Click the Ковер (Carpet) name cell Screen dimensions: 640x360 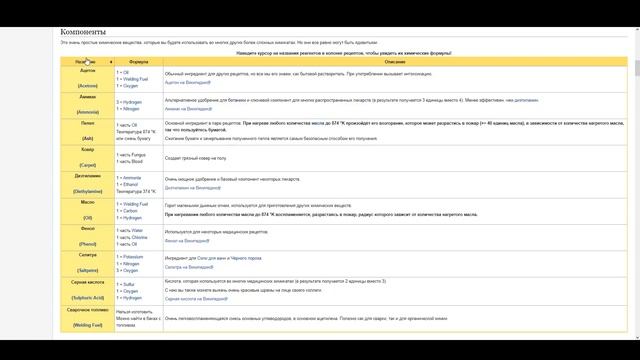pyautogui.click(x=87, y=158)
